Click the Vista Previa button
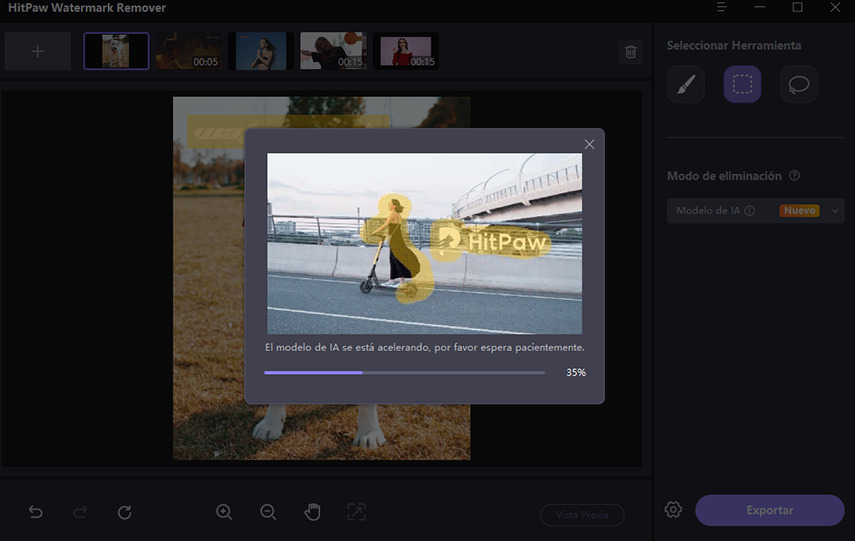Viewport: 855px width, 541px height. click(582, 515)
